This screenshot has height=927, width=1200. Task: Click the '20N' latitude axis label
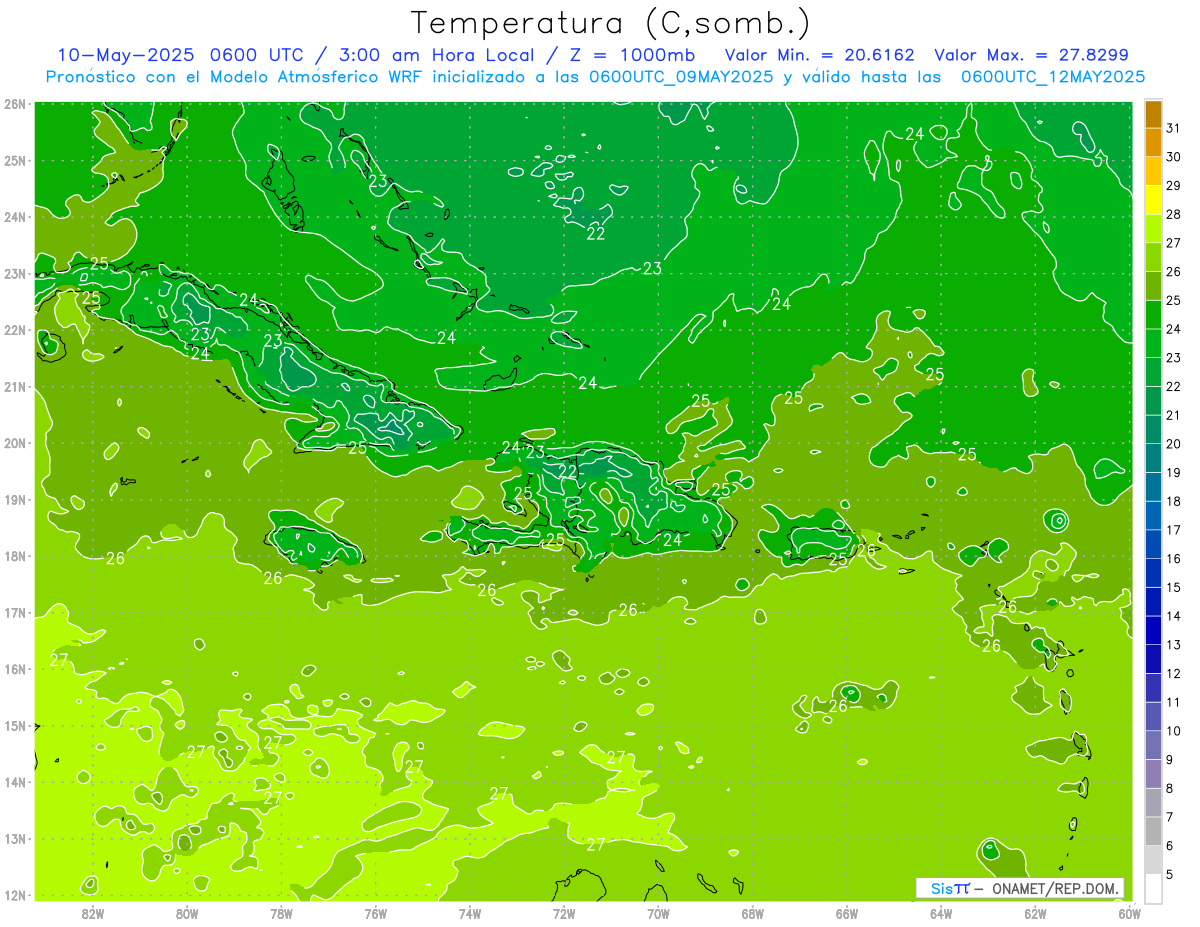[x=14, y=443]
